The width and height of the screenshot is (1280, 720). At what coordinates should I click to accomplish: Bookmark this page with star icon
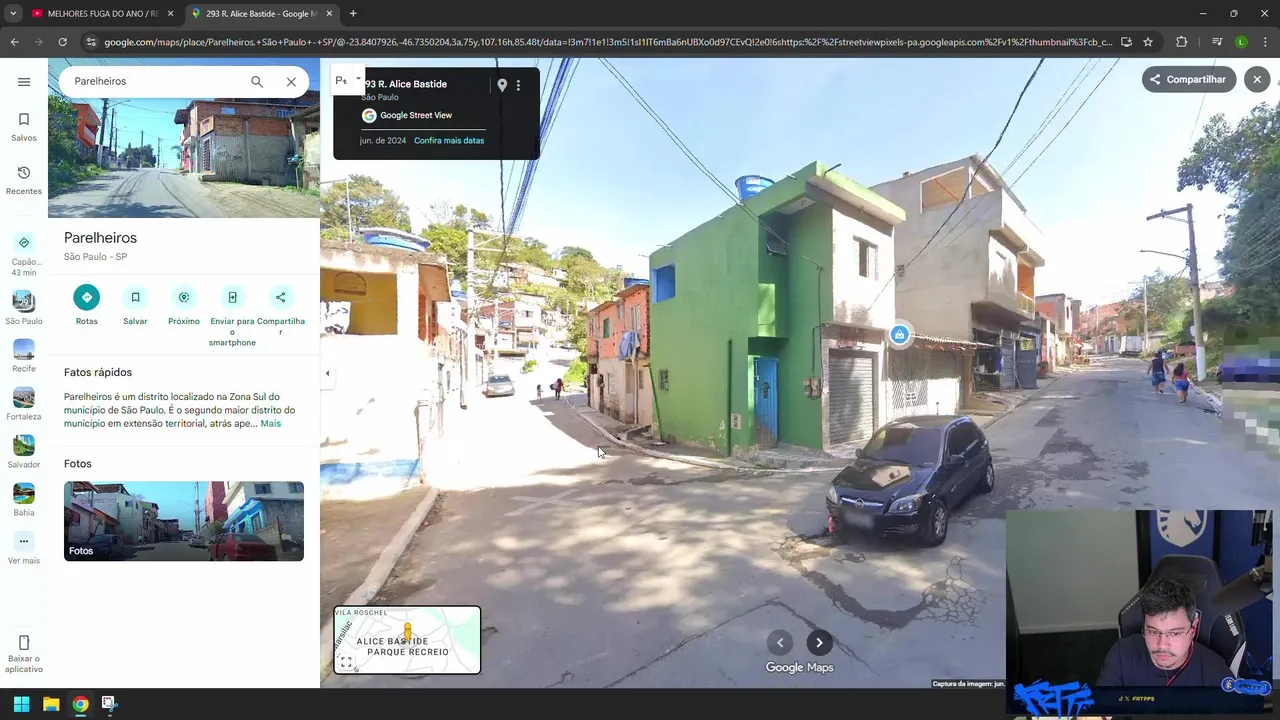tap(1148, 42)
